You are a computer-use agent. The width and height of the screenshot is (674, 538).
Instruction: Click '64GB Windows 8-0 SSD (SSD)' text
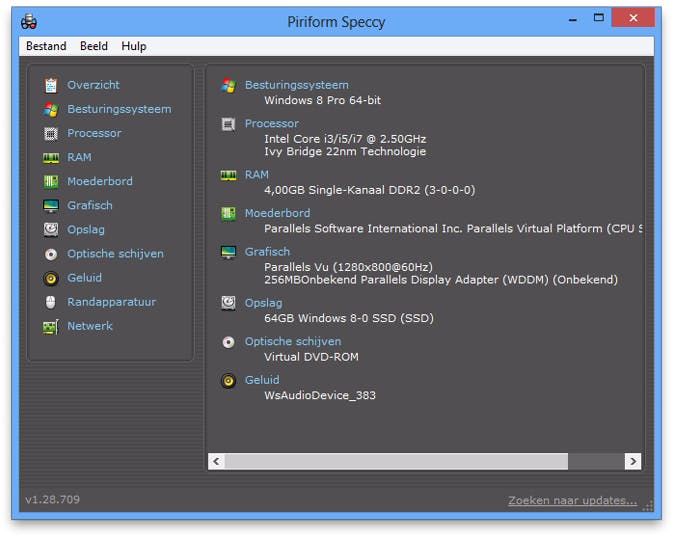click(349, 318)
